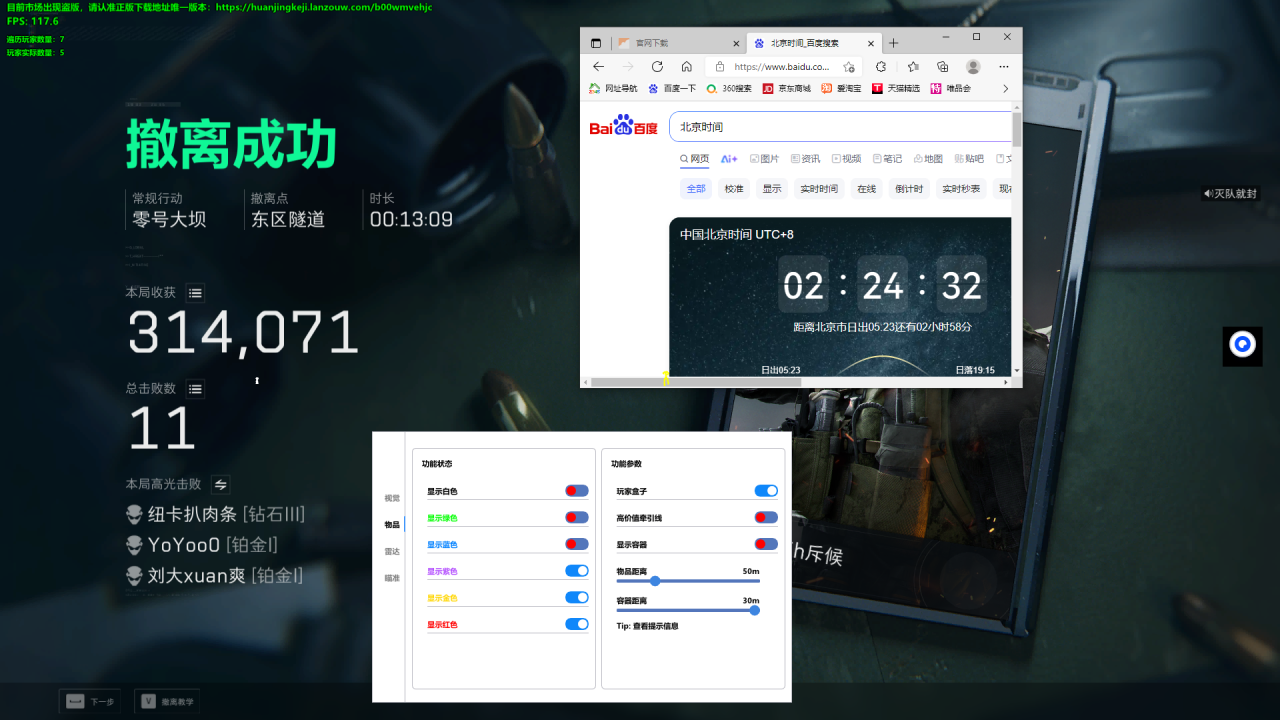Disable the 显示紫色 toggle

tap(576, 570)
